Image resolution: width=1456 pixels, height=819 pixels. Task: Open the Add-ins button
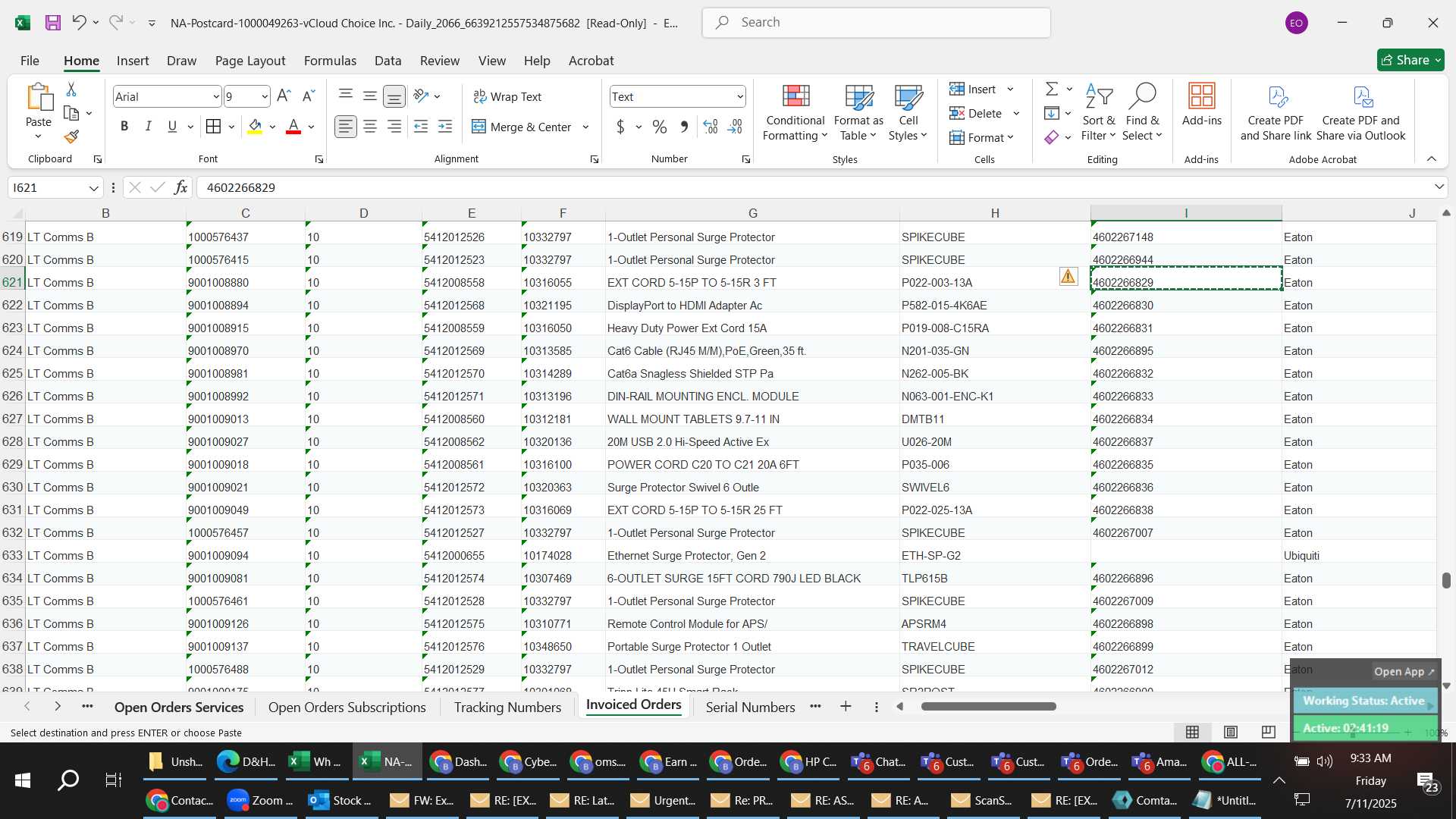pyautogui.click(x=1202, y=105)
